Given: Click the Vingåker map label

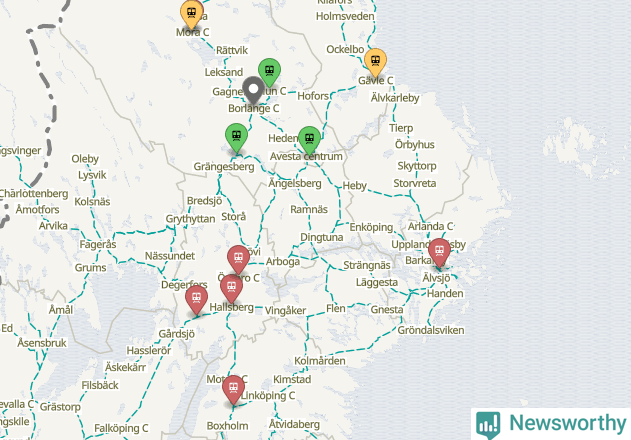Looking at the screenshot, I should (x=285, y=311).
